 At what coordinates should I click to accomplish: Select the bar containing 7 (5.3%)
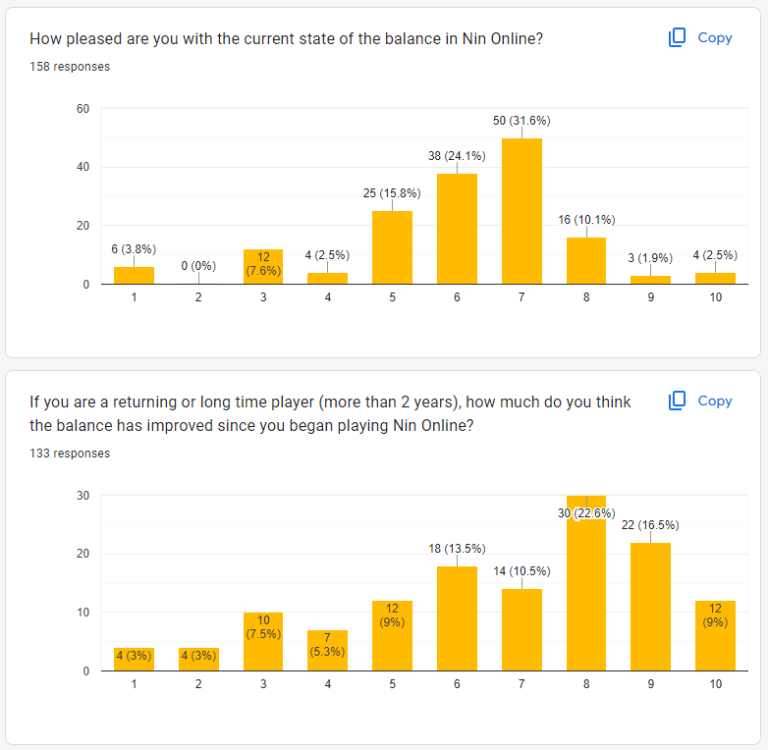click(328, 650)
